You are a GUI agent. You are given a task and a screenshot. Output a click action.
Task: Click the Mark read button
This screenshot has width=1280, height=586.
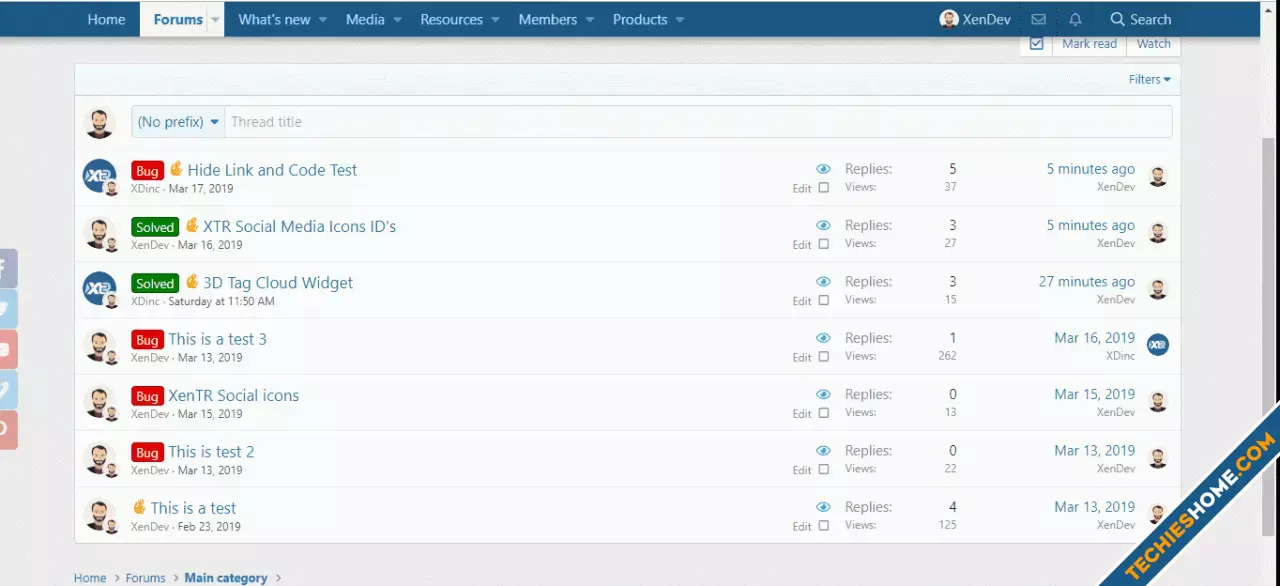(x=1089, y=44)
